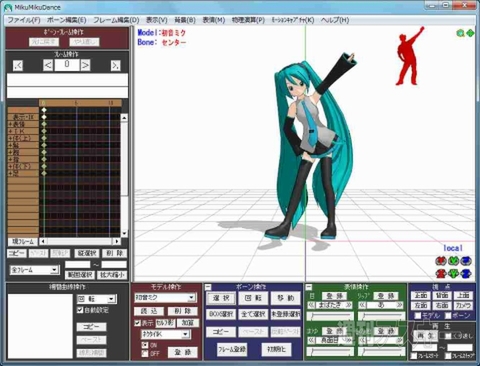Screen dimensions: 480x366
Task: Click the next eyebrow expression '»' arrow
Action: point(349,340)
